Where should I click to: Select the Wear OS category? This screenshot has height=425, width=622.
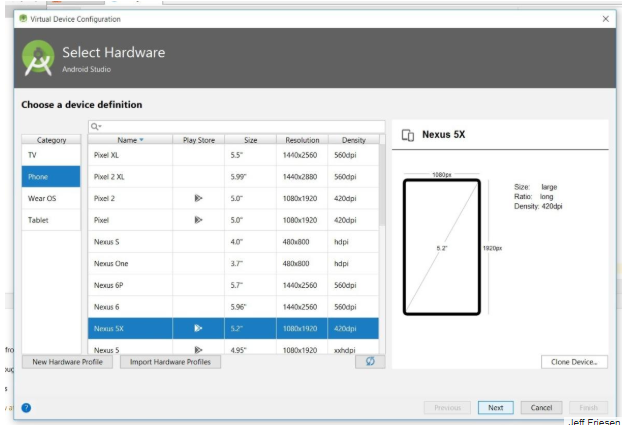51,198
